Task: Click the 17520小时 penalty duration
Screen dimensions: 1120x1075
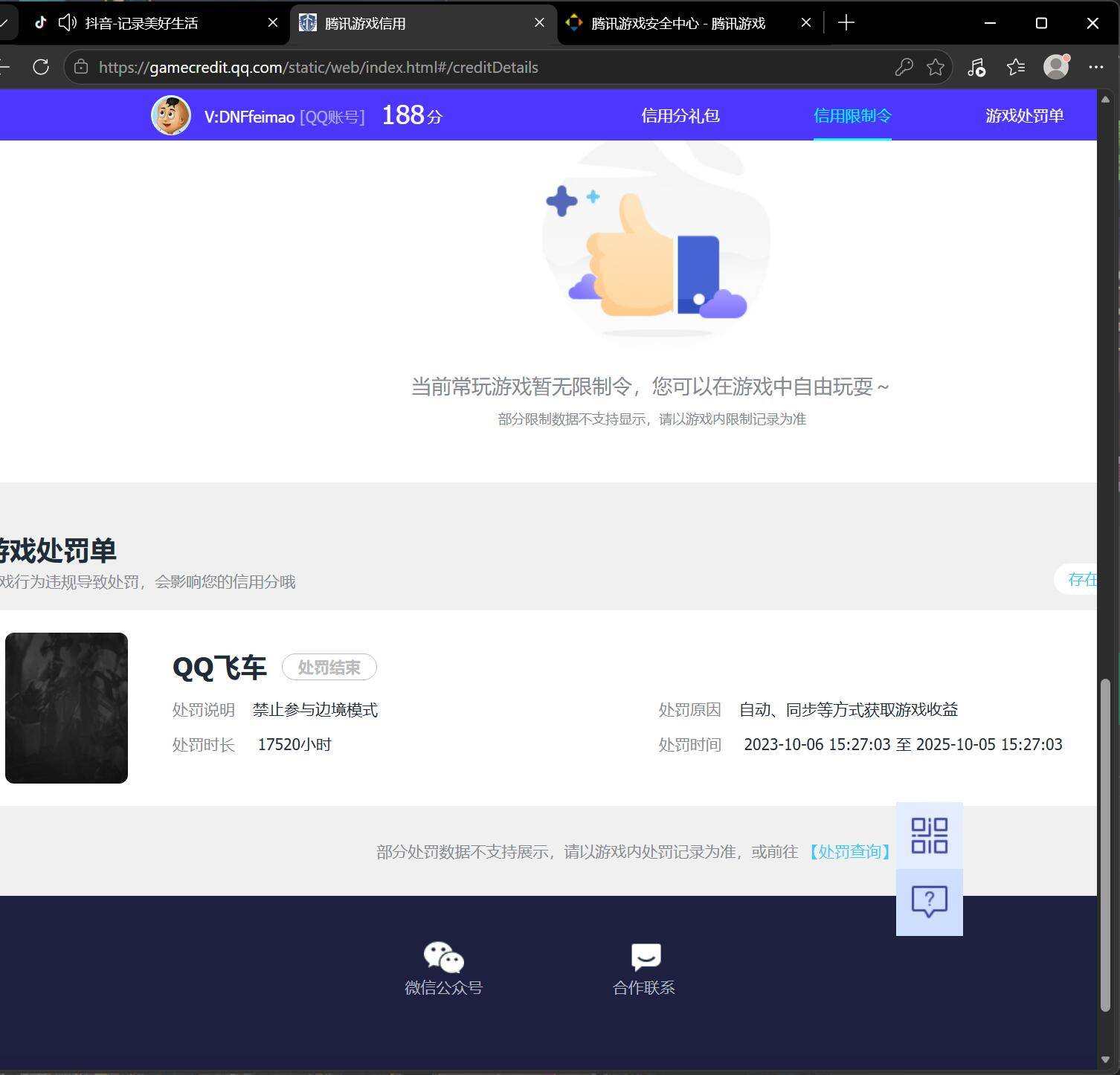Action: tap(295, 745)
